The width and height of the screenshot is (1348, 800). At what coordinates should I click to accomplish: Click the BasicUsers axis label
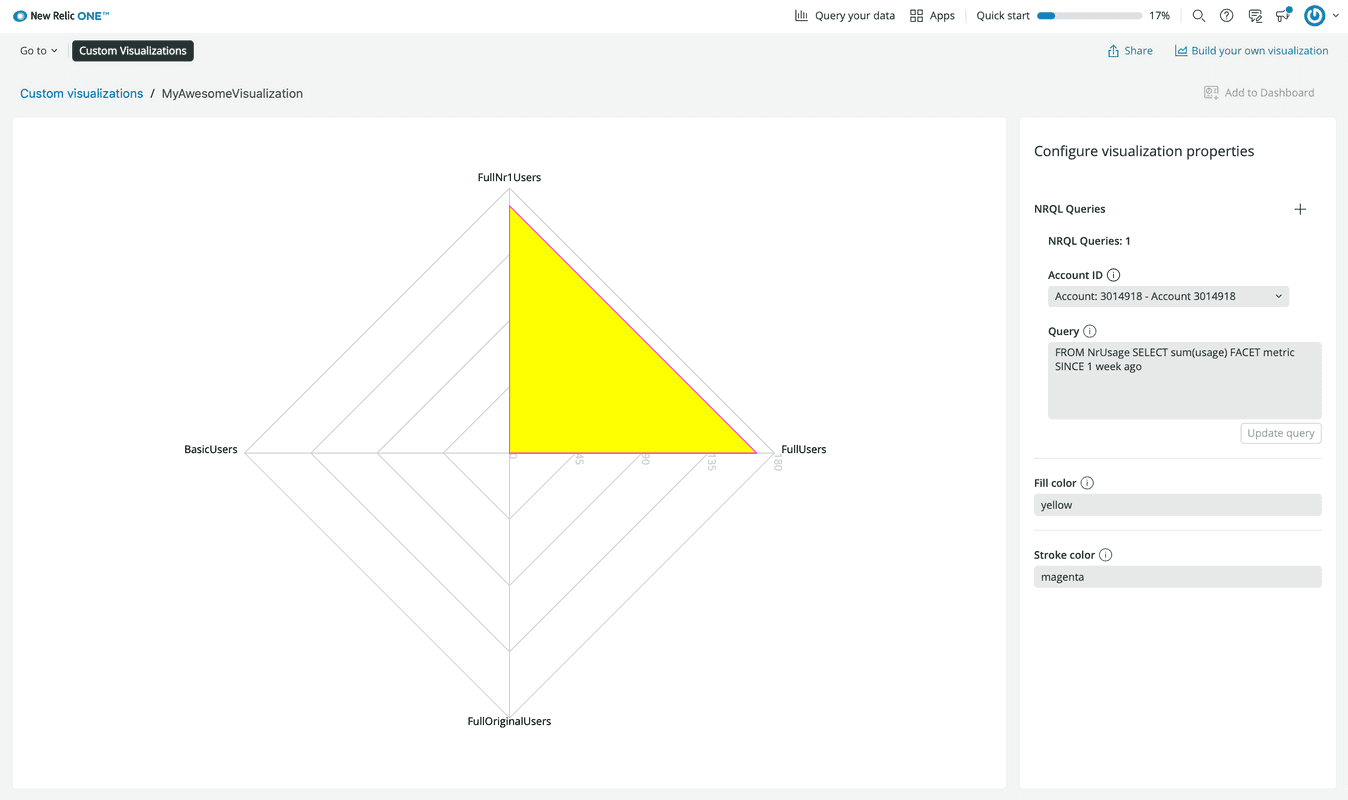coord(211,449)
